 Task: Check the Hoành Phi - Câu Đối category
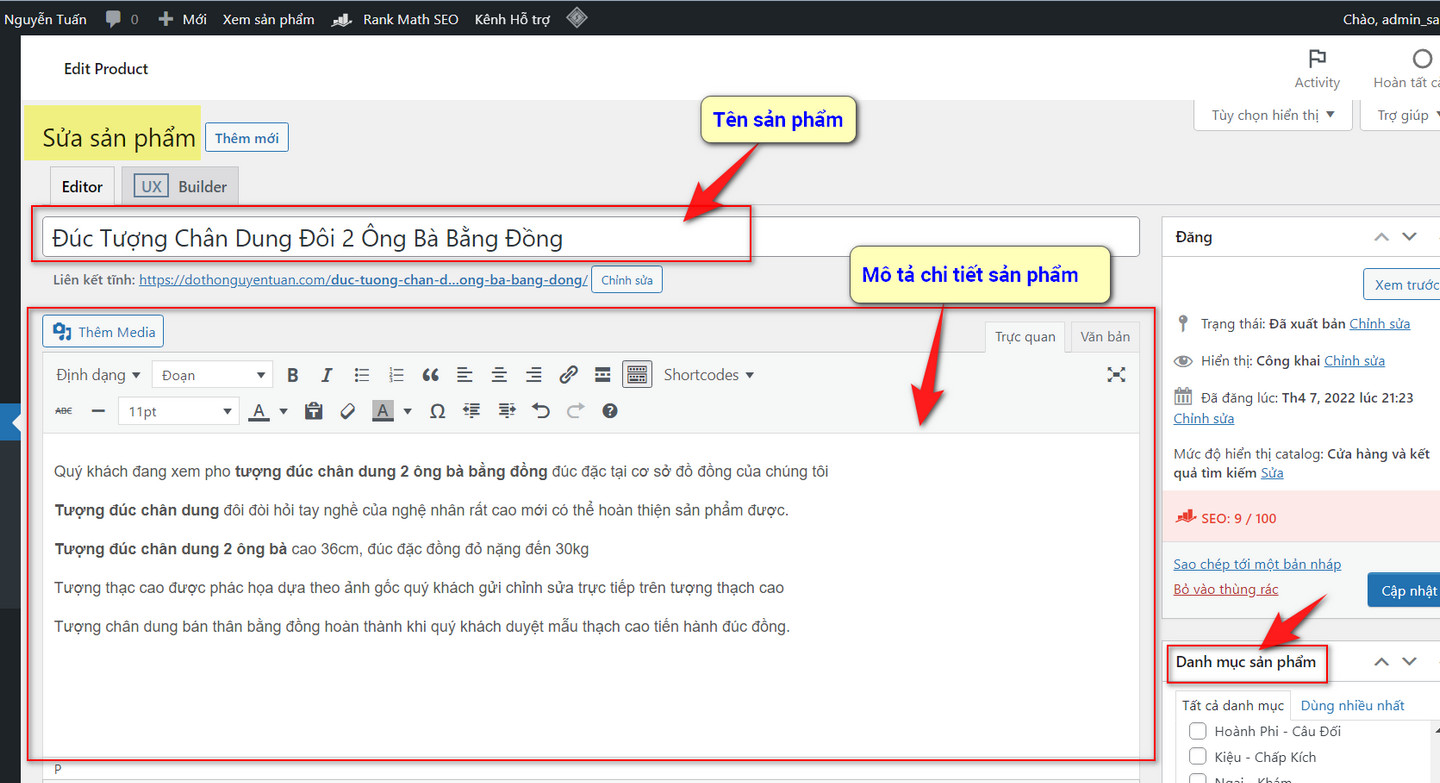click(x=1198, y=731)
